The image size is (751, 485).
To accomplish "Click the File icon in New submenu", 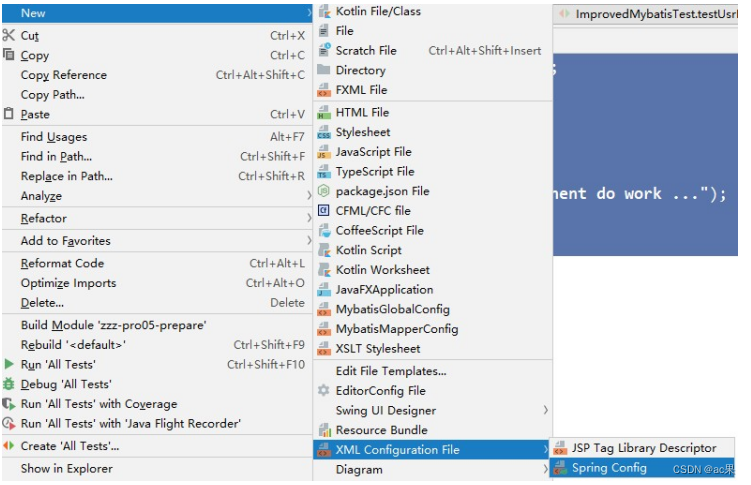I will click(x=324, y=31).
